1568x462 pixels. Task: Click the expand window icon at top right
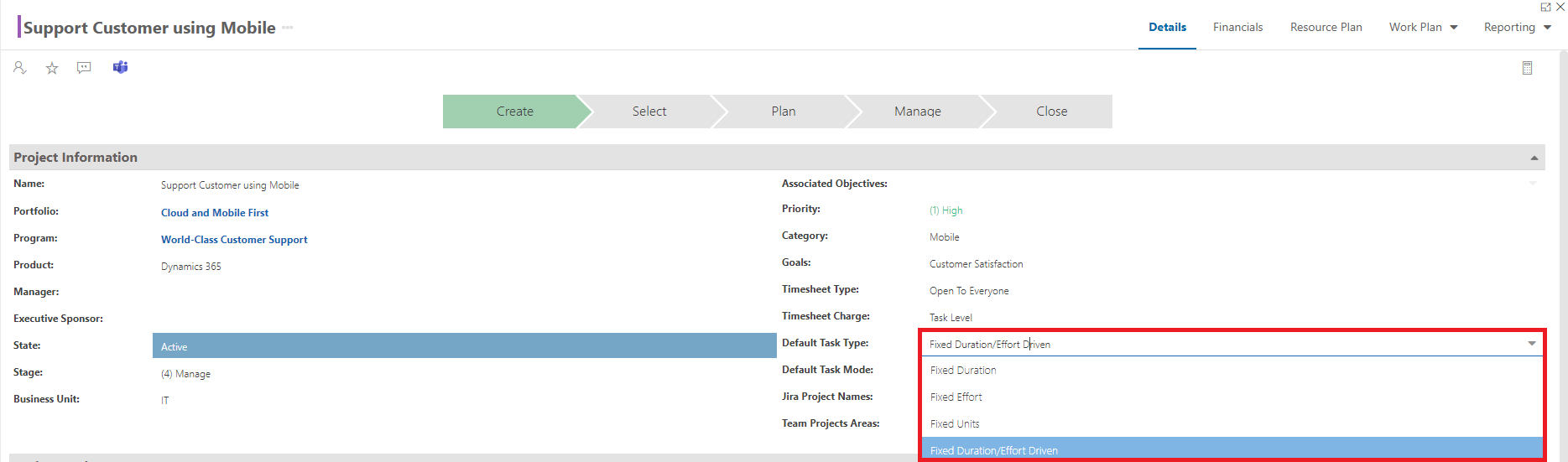[x=1545, y=7]
